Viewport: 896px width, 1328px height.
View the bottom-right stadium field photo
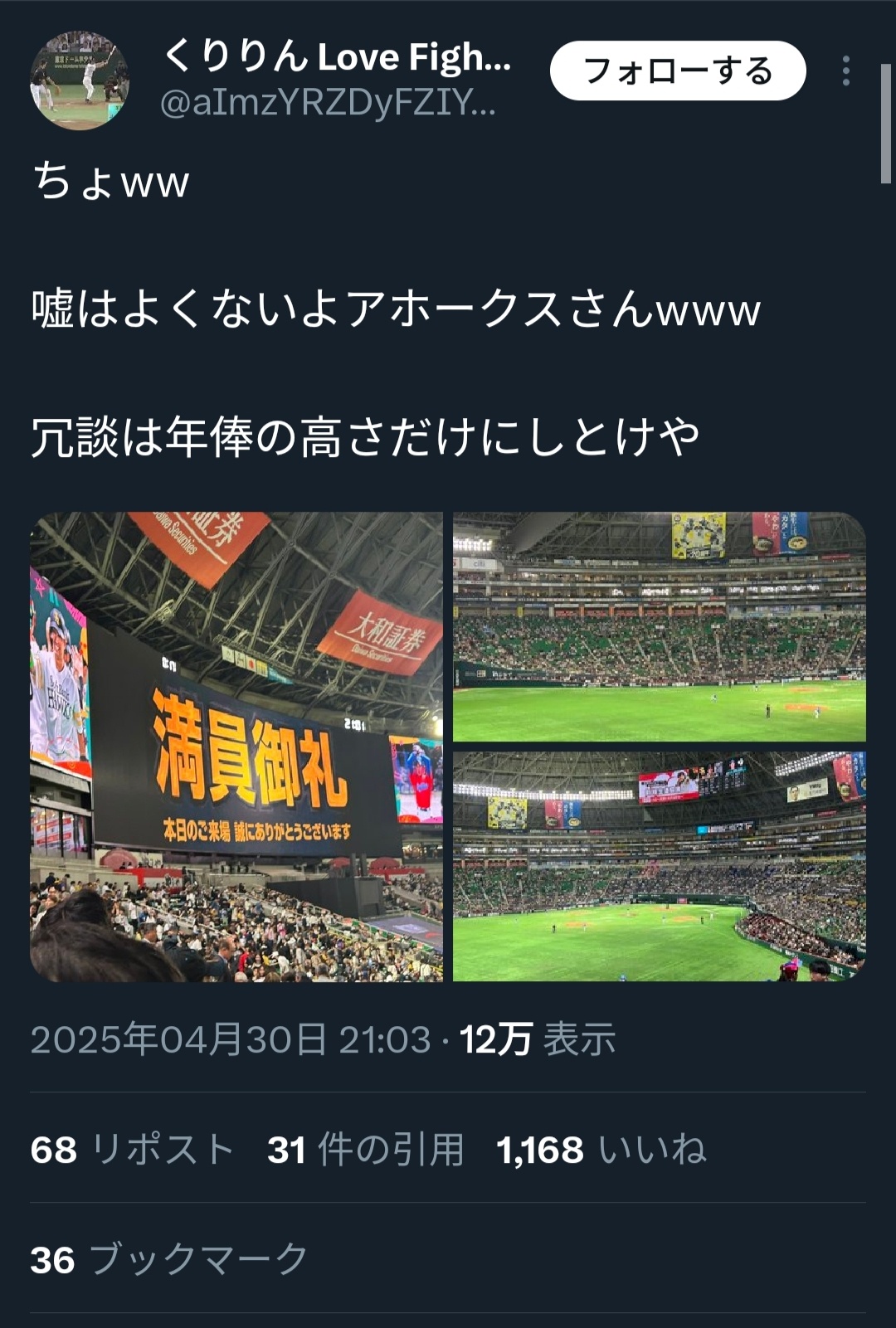point(660,867)
